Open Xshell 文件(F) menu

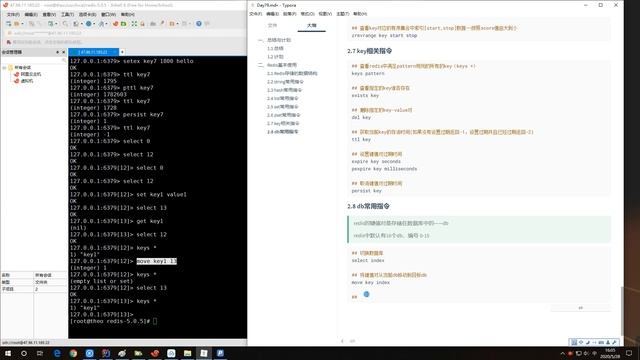pos(13,14)
